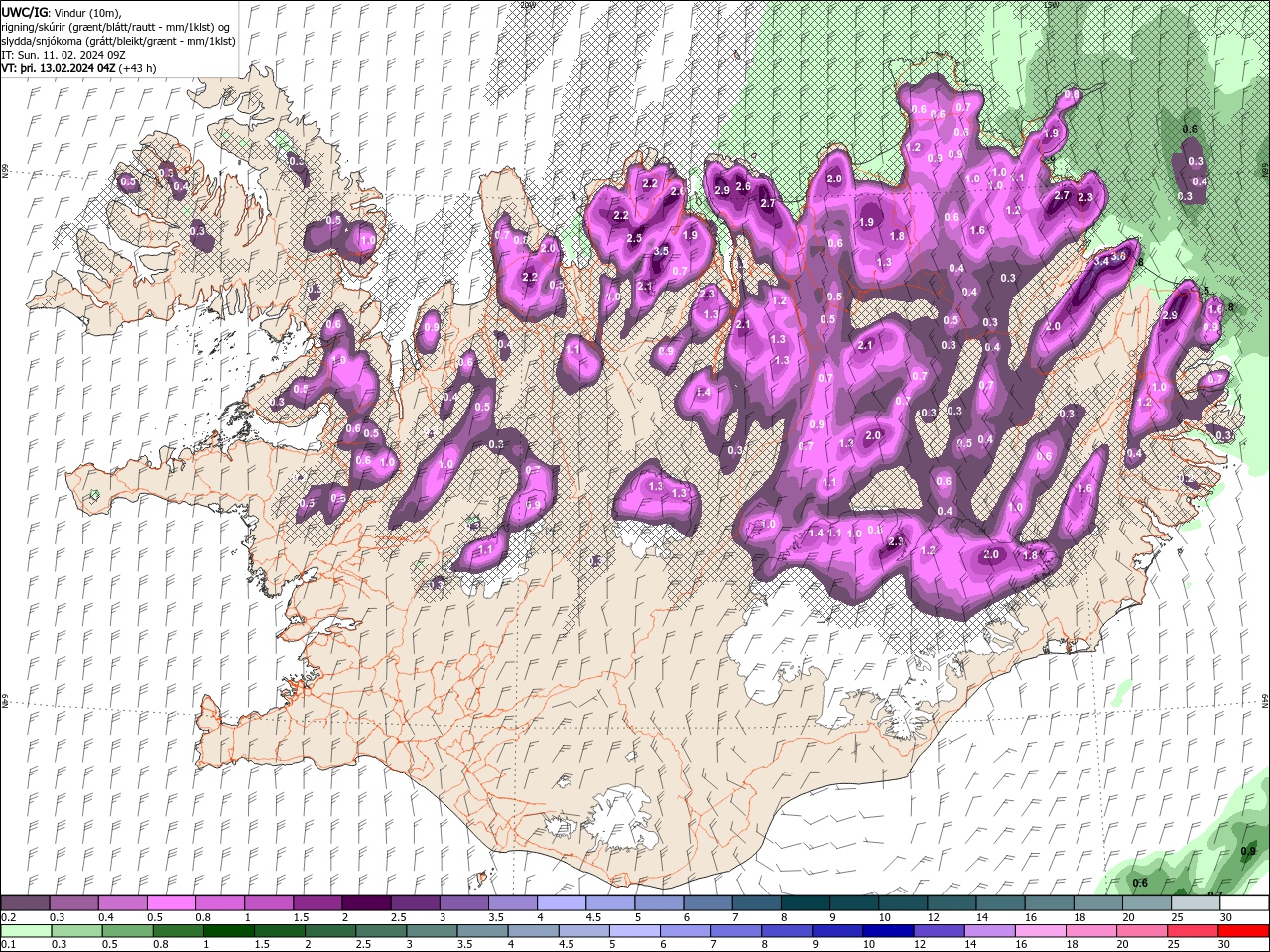The image size is (1270, 952).
Task: Select the bright pink 0.5 snow legend swatch
Action: tap(171, 903)
